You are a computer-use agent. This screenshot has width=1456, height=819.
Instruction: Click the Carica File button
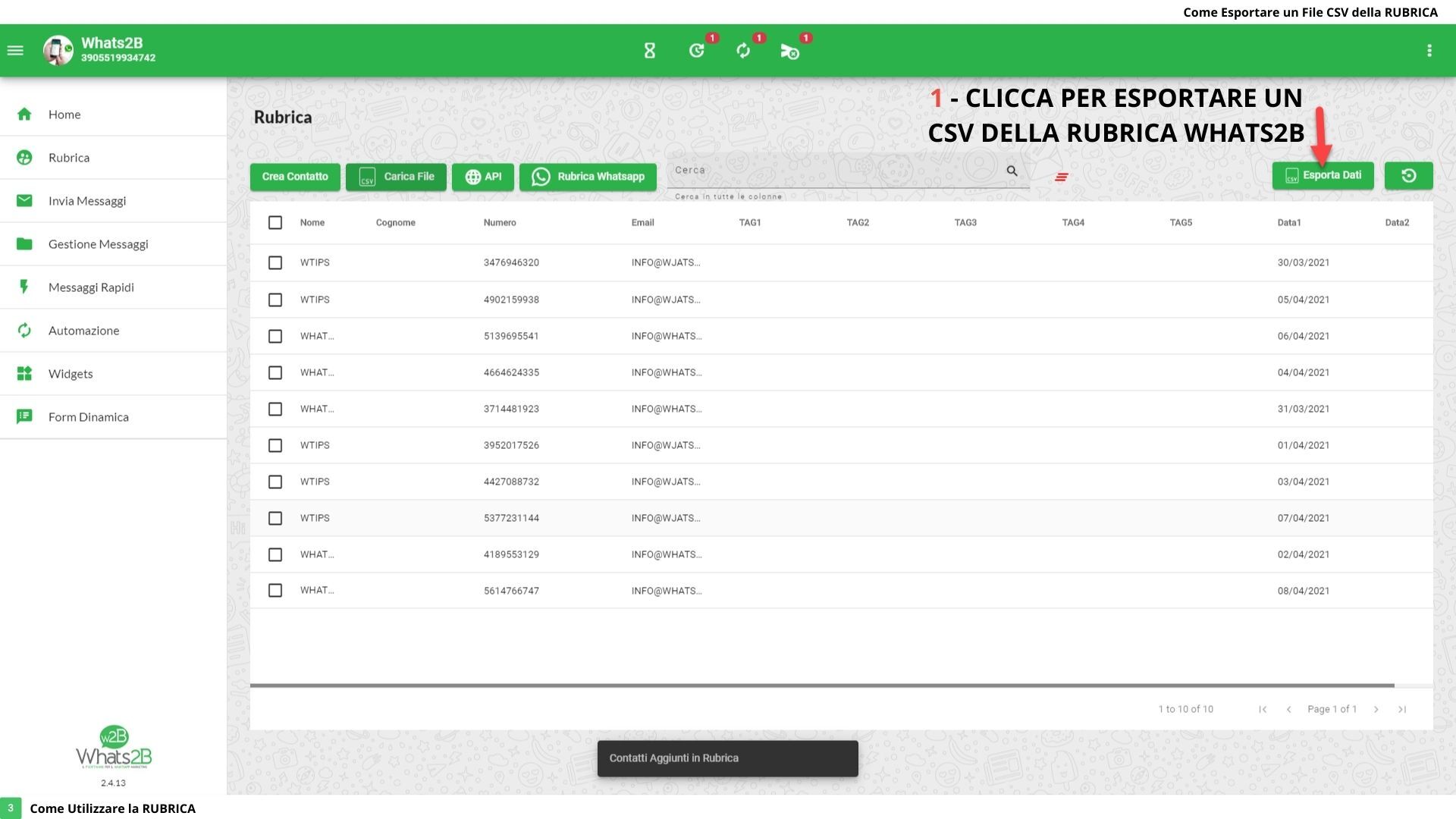(396, 177)
